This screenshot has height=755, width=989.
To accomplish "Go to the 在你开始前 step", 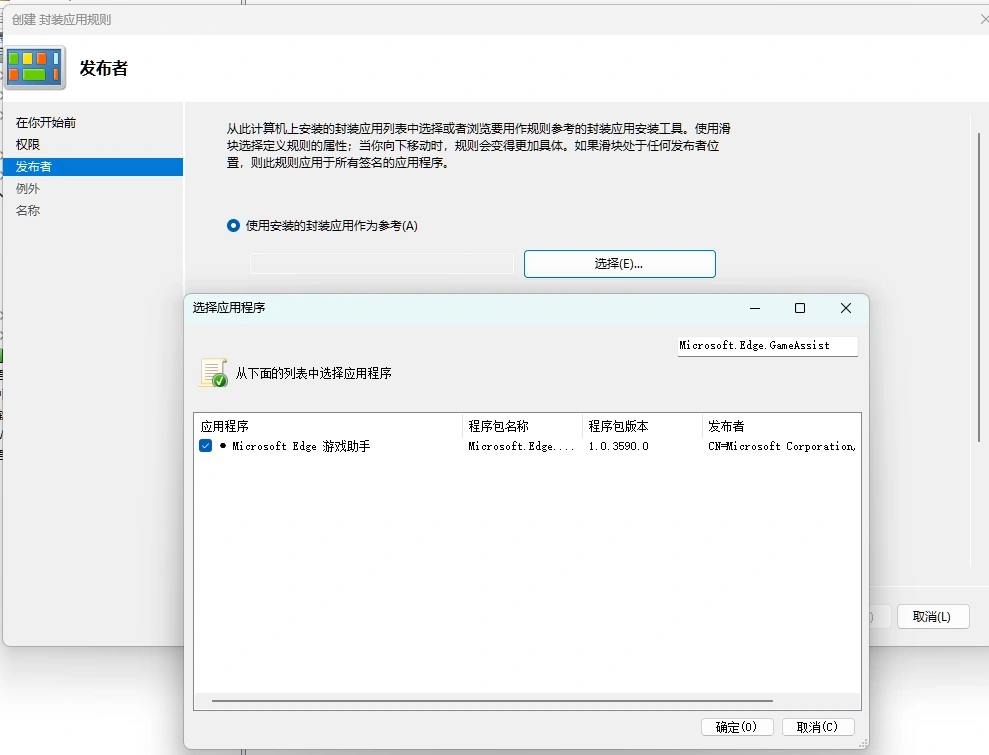I will [x=46, y=123].
